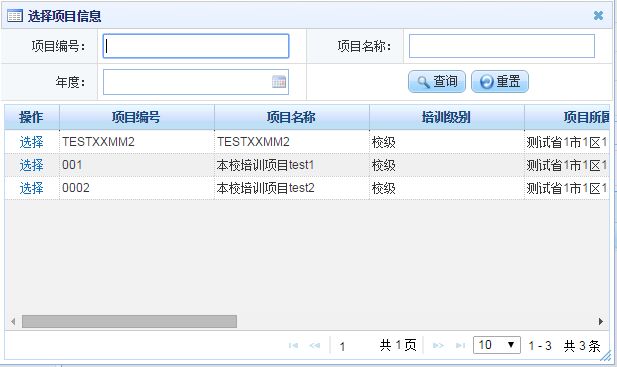Click the table icon beside 选择项目信息 title

pyautogui.click(x=15, y=16)
